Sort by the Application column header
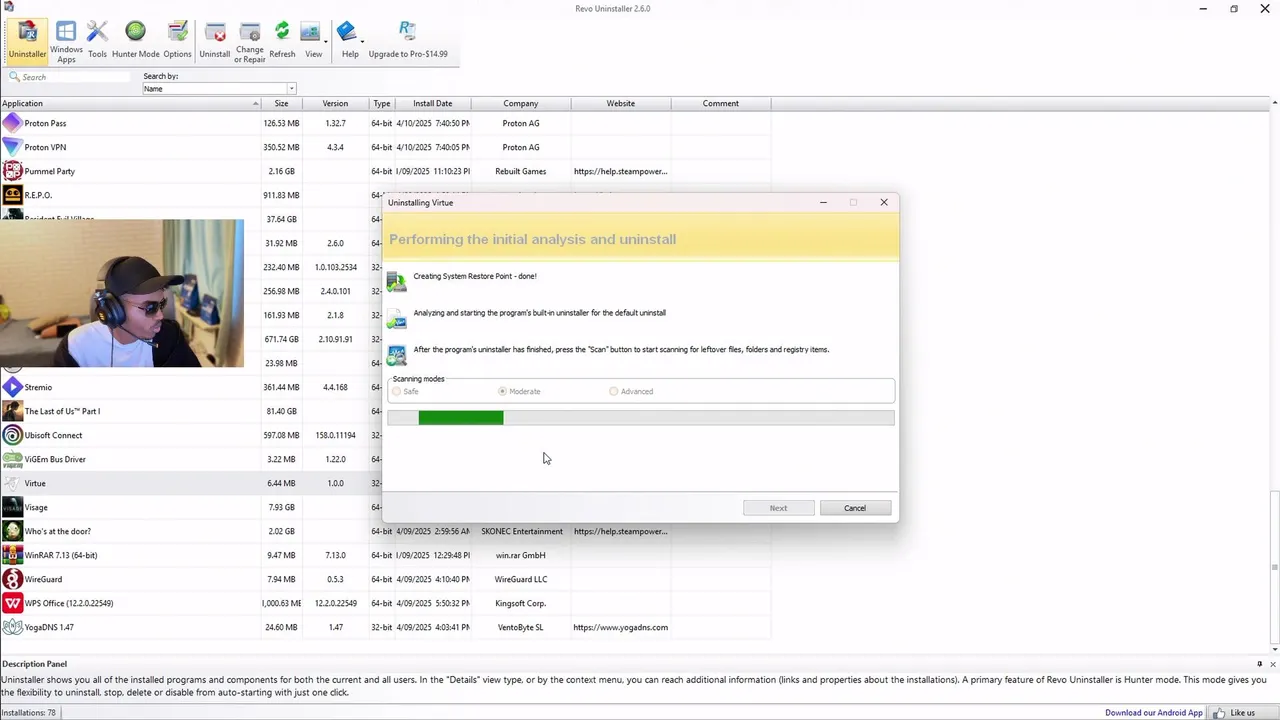Viewport: 1280px width, 720px height. click(130, 103)
